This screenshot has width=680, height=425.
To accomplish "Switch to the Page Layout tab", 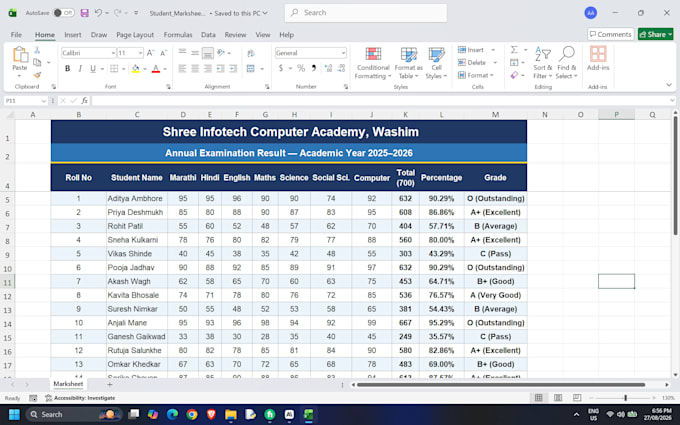I will tap(135, 35).
